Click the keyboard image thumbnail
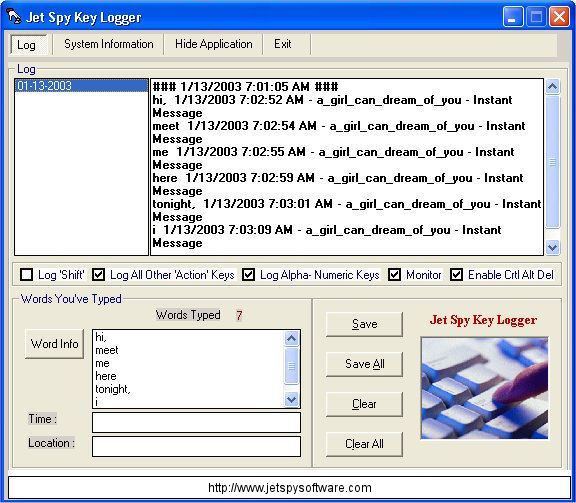Screen dimensions: 576x503 pyautogui.click(x=485, y=388)
